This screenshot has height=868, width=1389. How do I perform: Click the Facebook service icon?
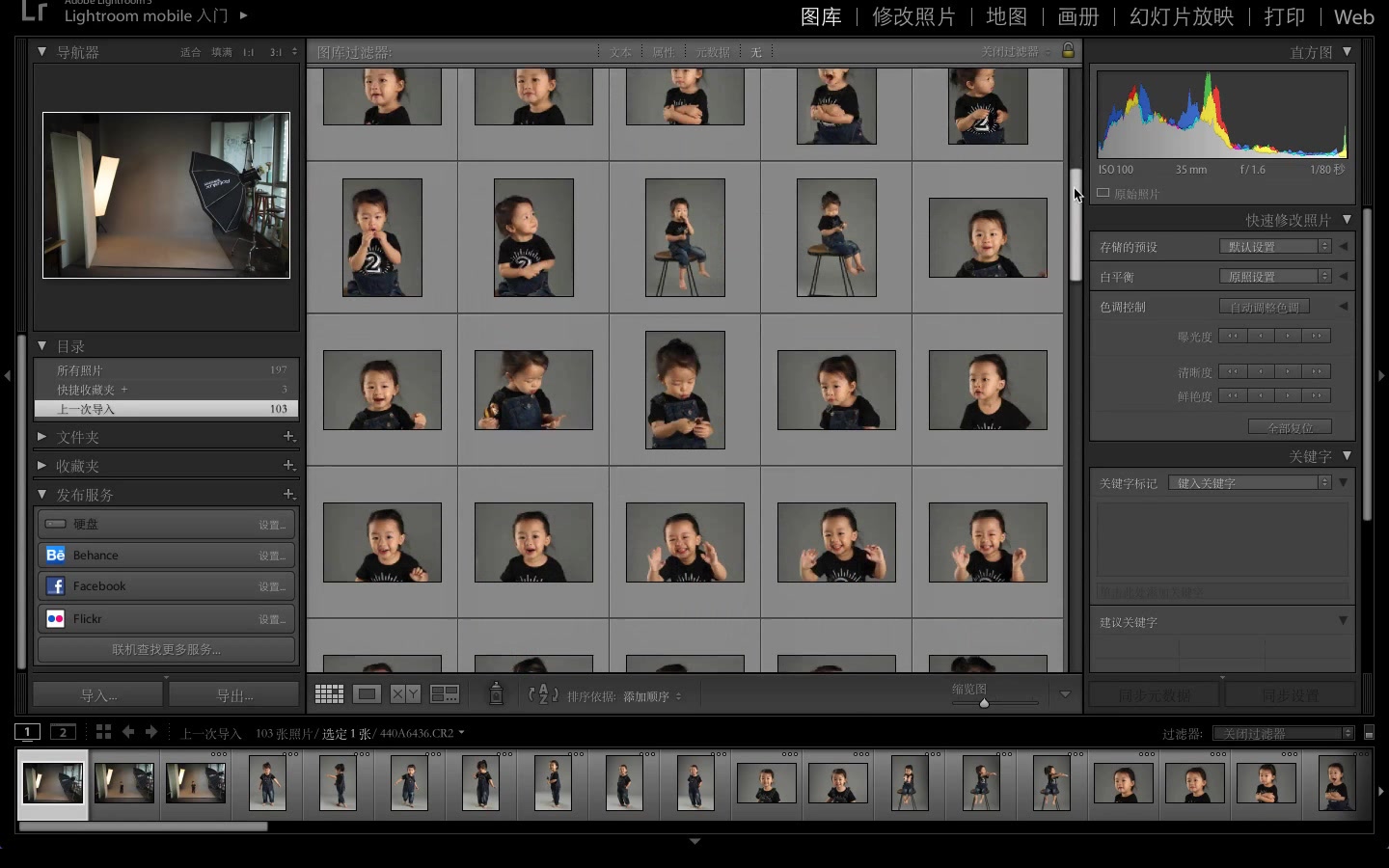56,585
